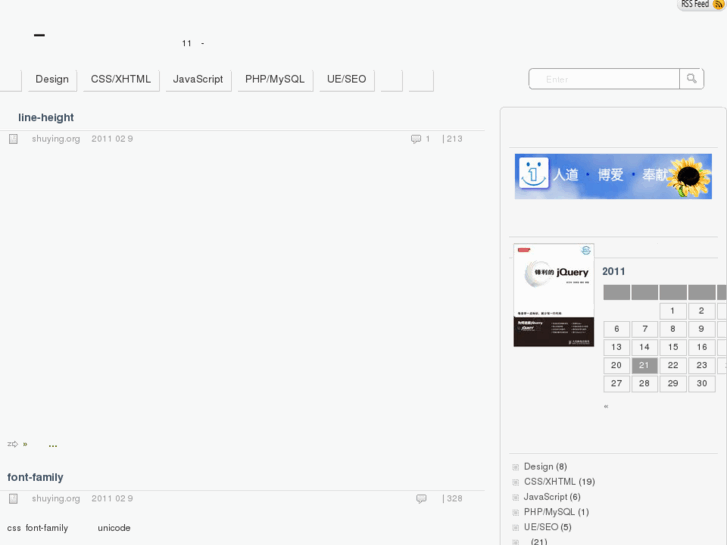Screen dimensions: 727x545
Task: Open JavaScript (6) category link
Action: tap(552, 497)
